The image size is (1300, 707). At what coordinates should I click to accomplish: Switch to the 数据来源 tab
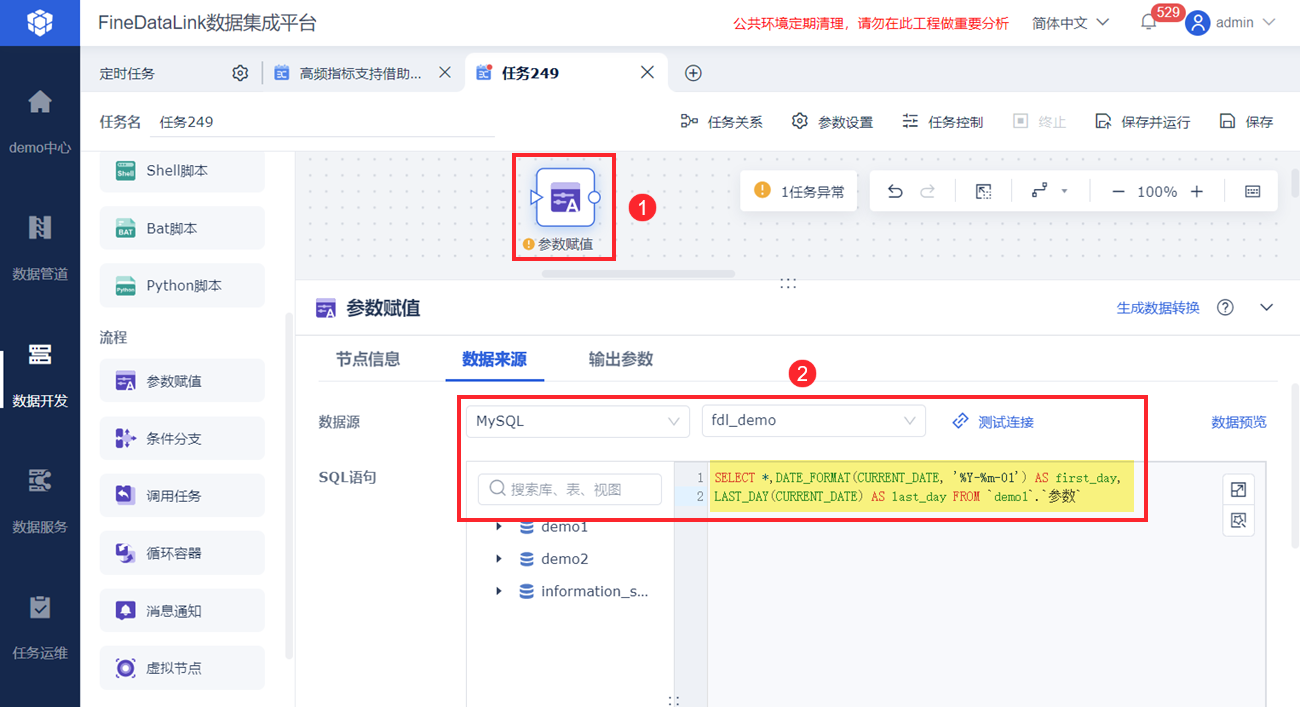(x=494, y=359)
